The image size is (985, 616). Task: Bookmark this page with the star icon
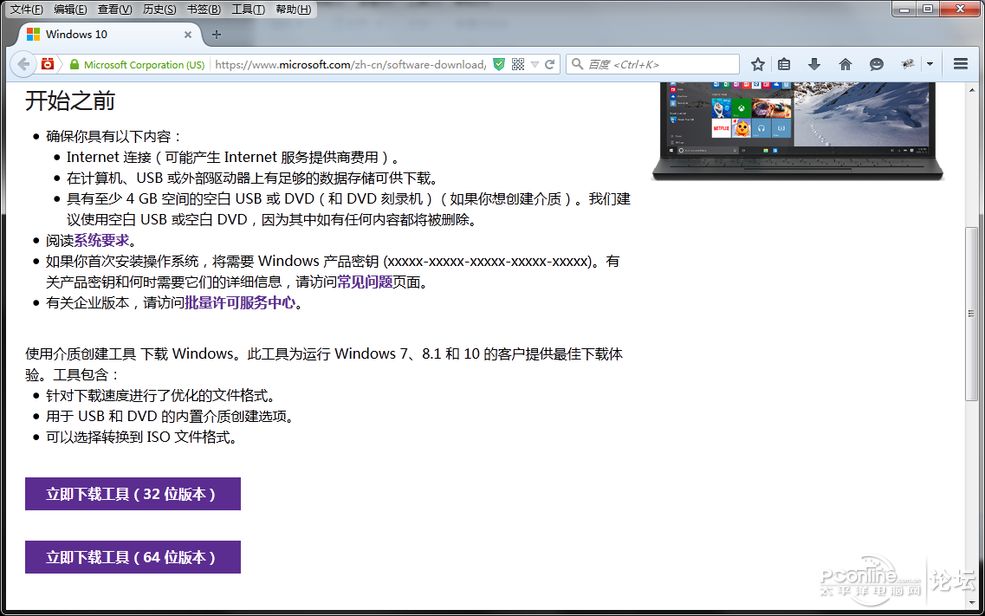tap(758, 64)
